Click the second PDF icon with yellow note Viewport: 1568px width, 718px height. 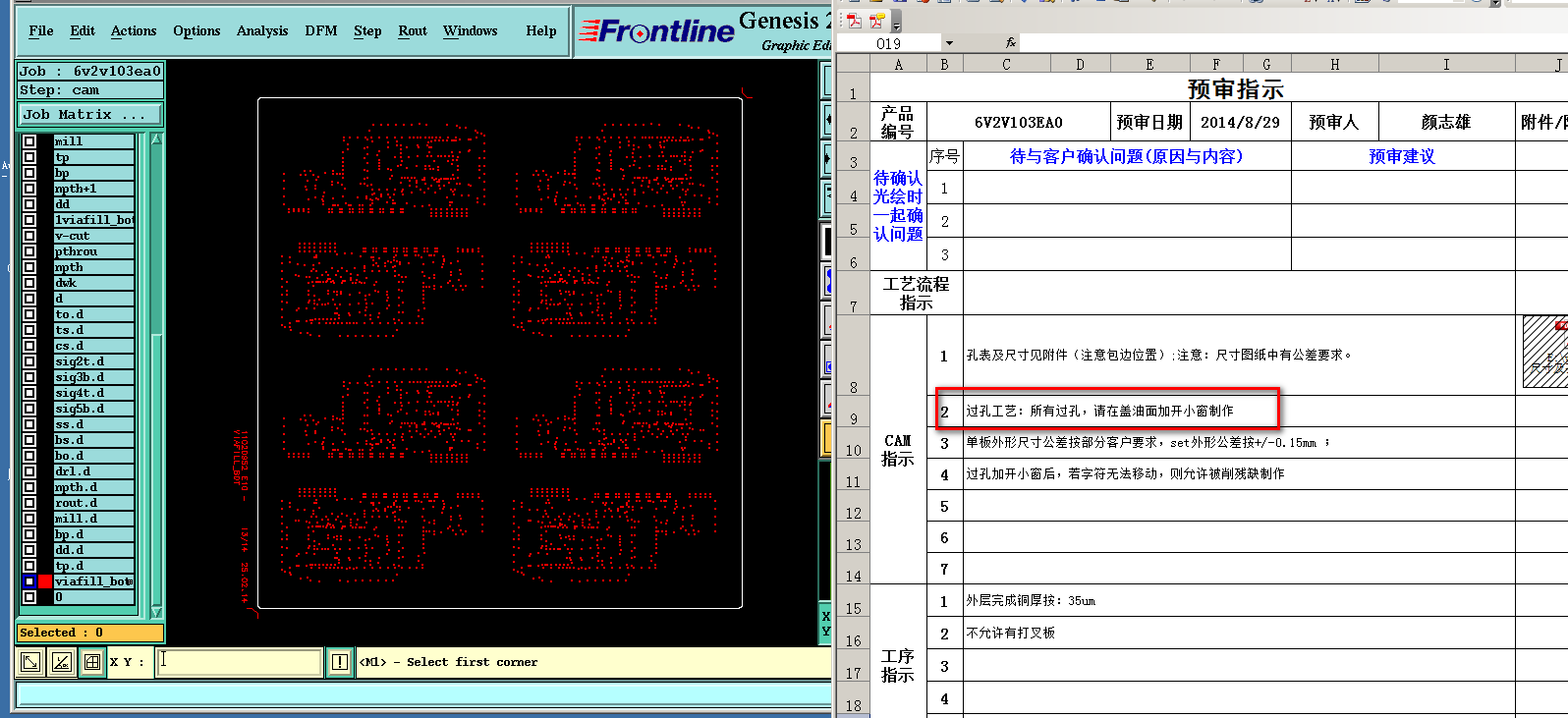pyautogui.click(x=876, y=21)
